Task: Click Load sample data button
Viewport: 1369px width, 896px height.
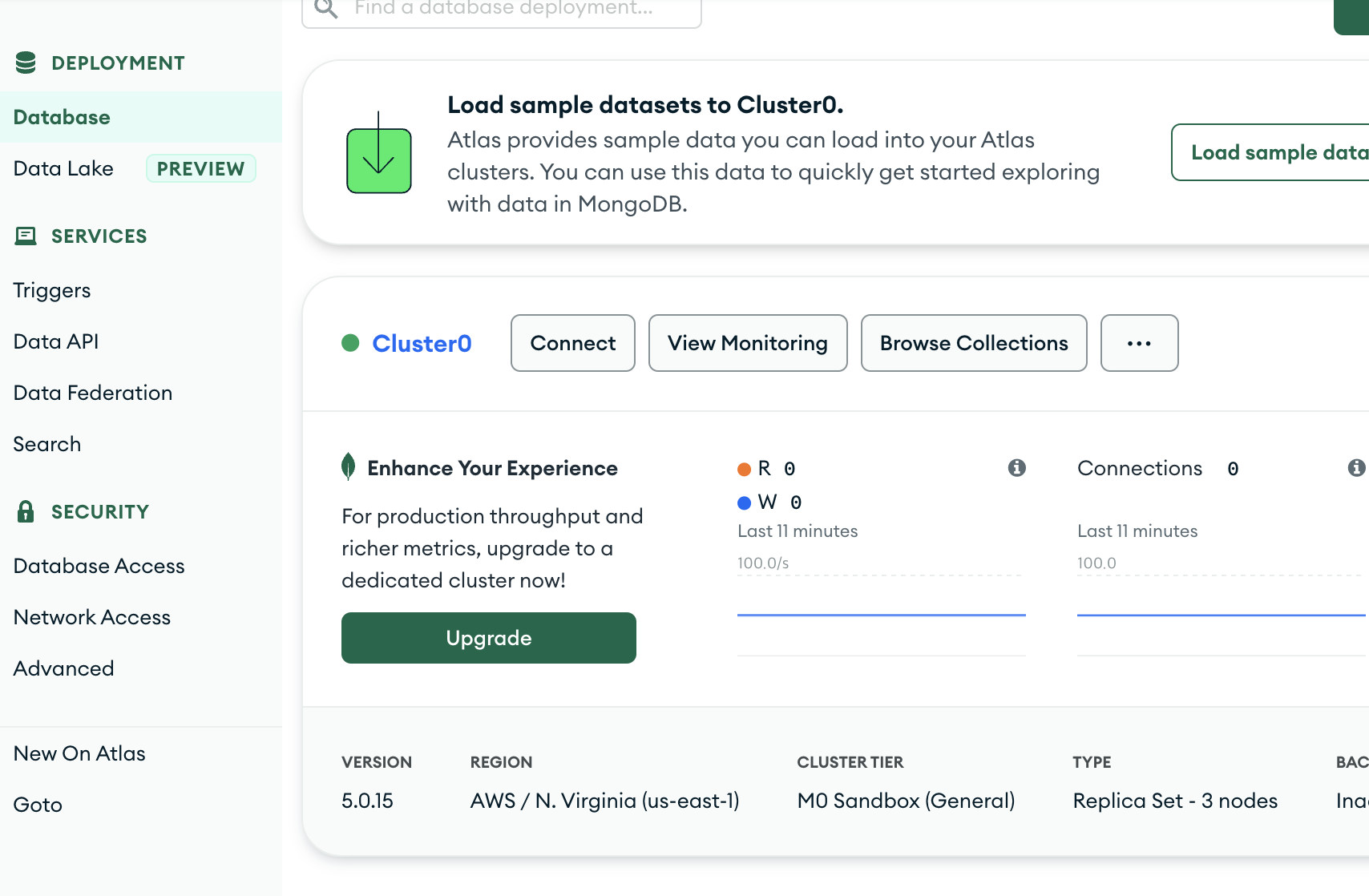Action: (x=1270, y=152)
